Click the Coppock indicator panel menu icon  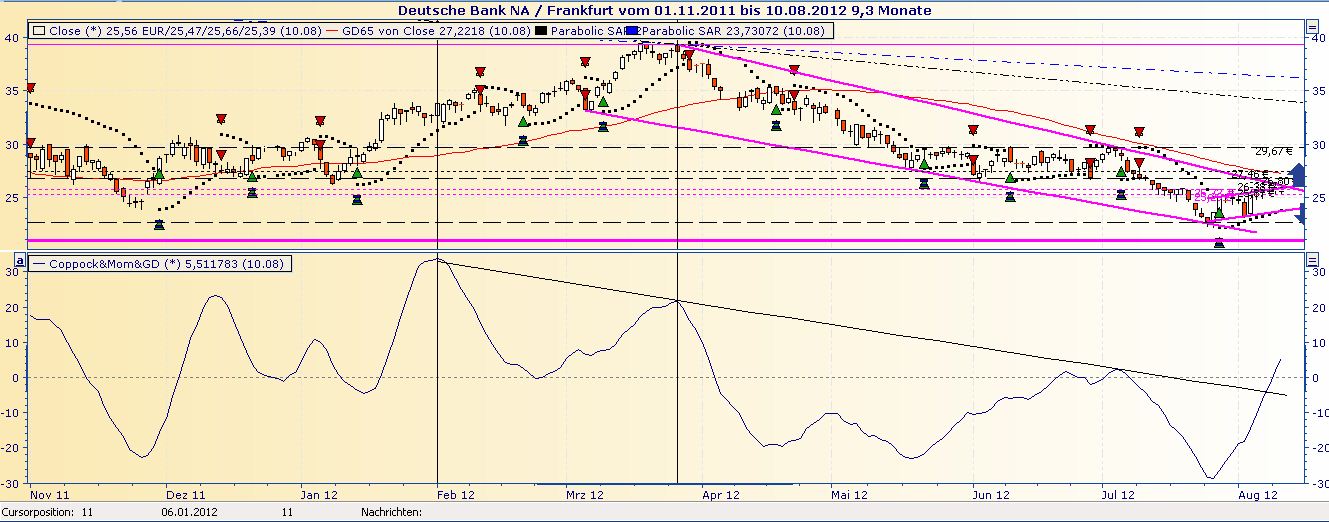(x=1311, y=260)
